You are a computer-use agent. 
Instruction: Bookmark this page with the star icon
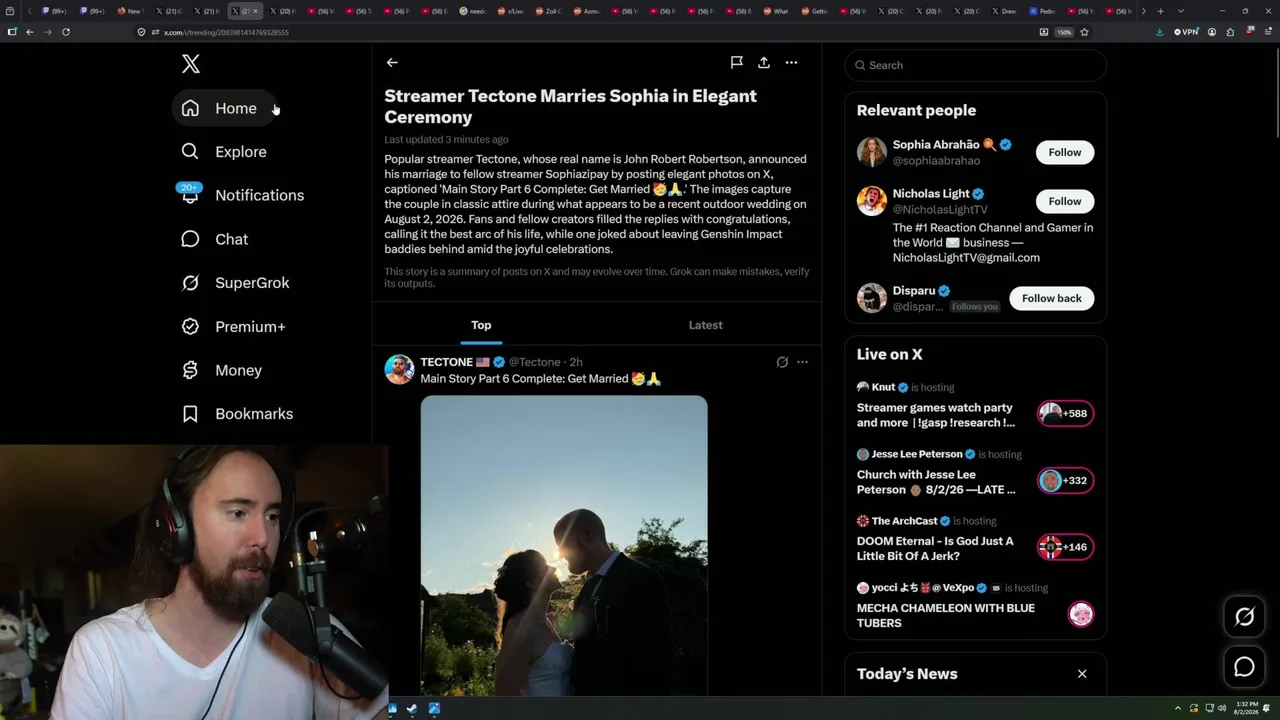coord(1084,32)
